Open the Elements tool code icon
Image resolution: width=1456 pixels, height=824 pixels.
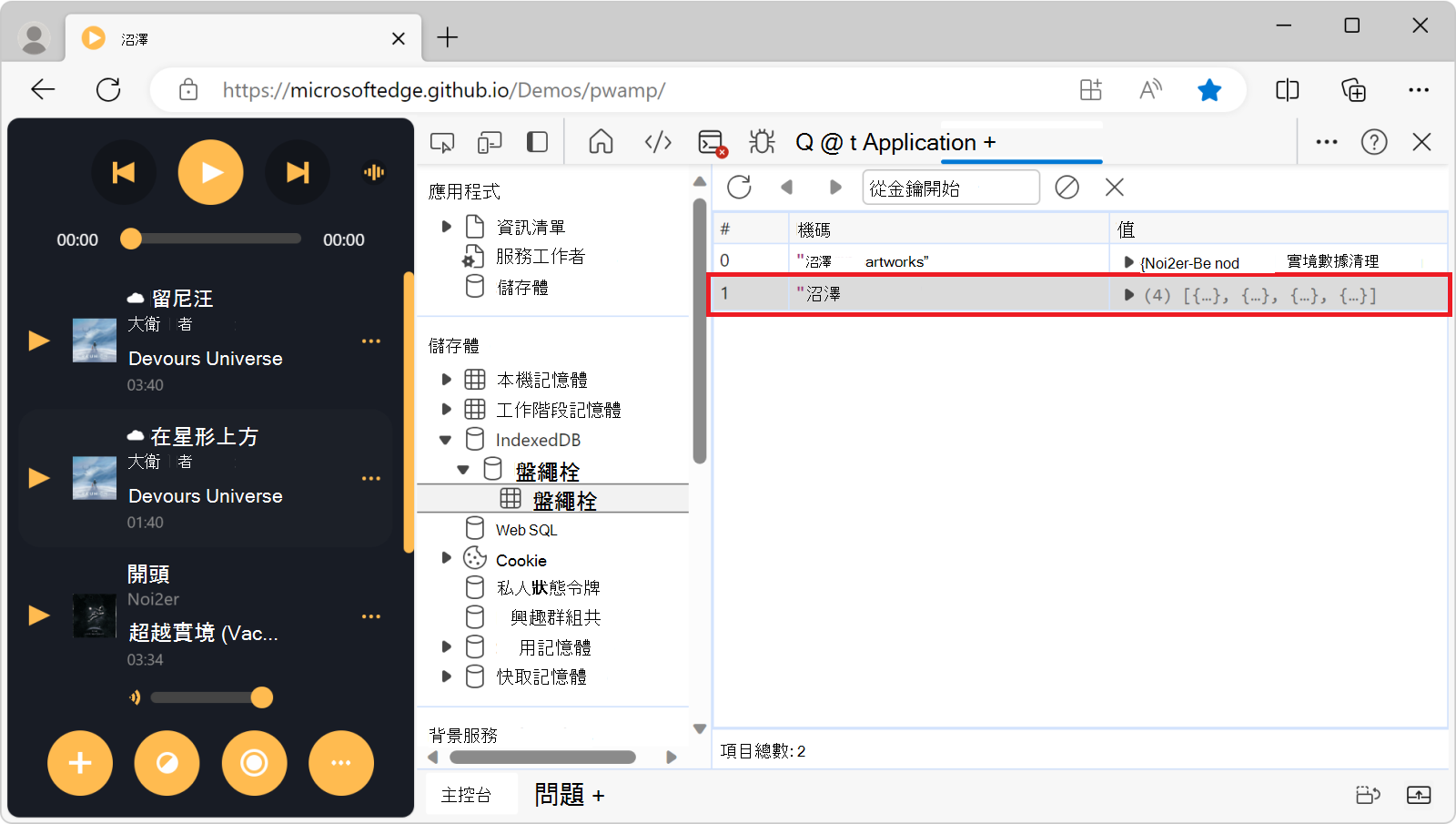(658, 142)
